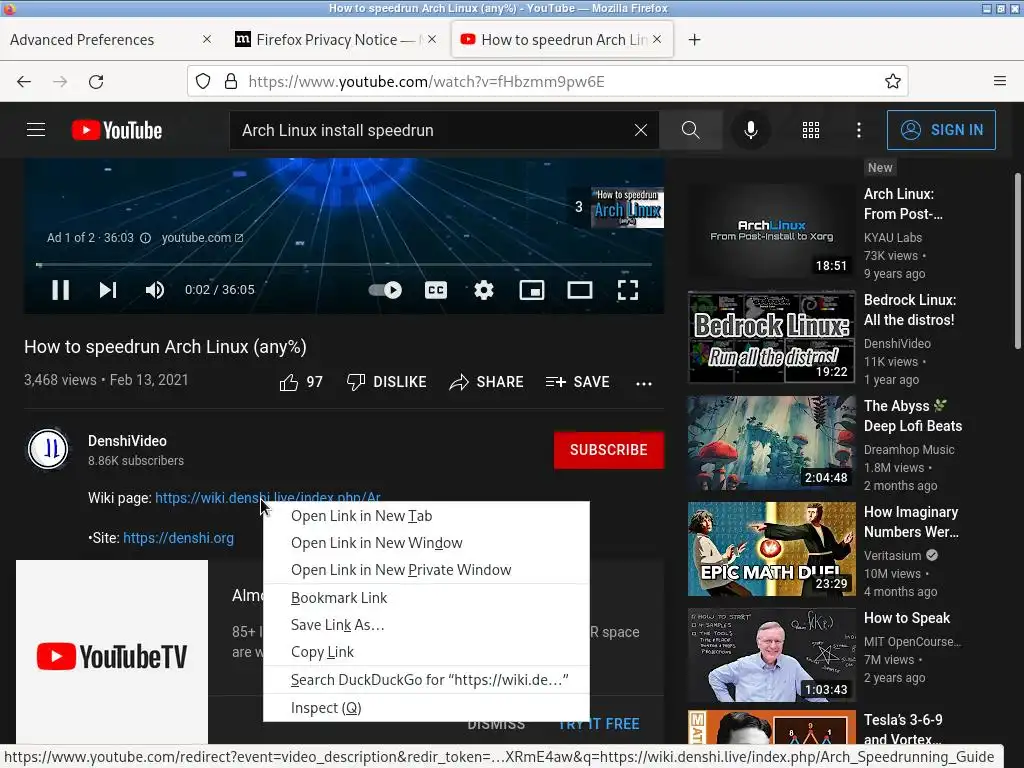Image resolution: width=1024 pixels, height=768 pixels.
Task: Select Search DuckDuckGo for link entry
Action: click(x=426, y=680)
